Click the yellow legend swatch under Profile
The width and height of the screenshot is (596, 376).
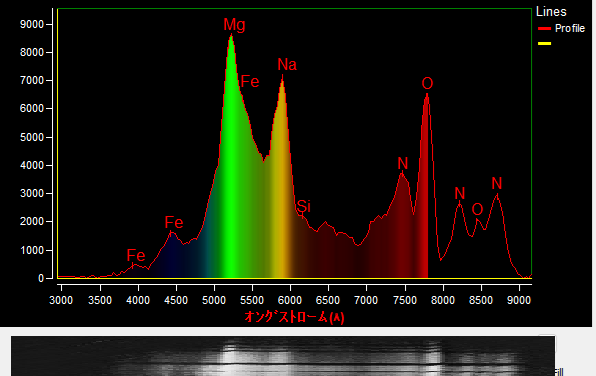tap(544, 43)
